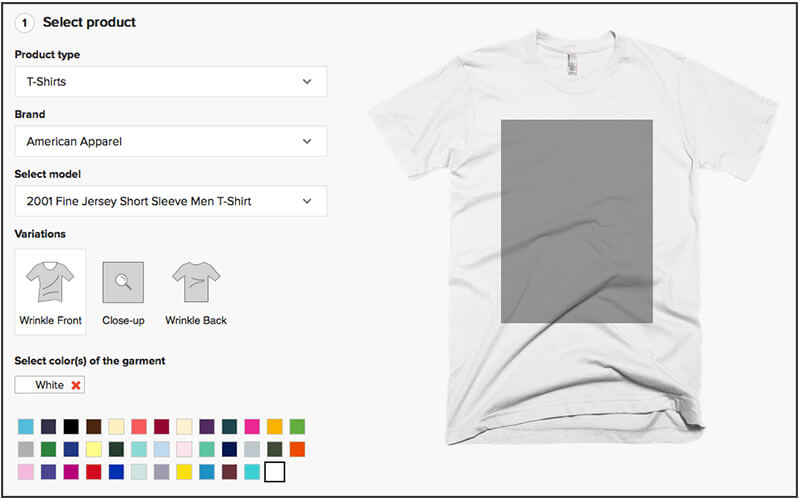The image size is (800, 501).
Task: Select the pure red color swatch
Action: pos(94,472)
